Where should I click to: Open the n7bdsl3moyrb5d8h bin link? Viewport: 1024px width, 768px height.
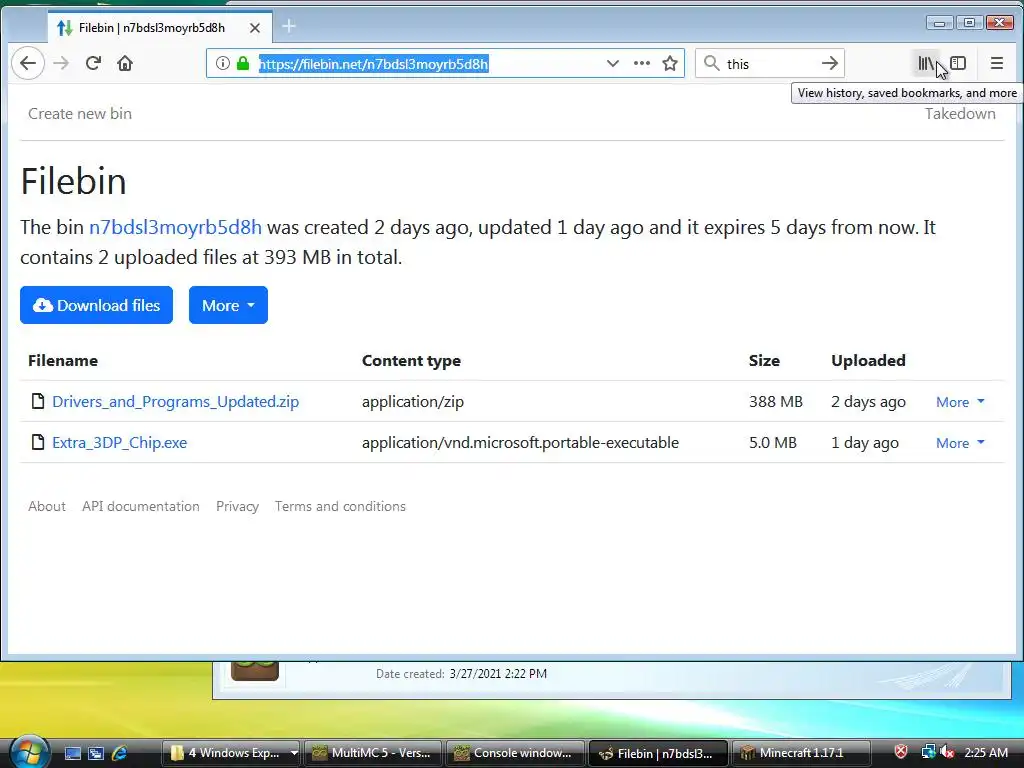[x=175, y=227]
